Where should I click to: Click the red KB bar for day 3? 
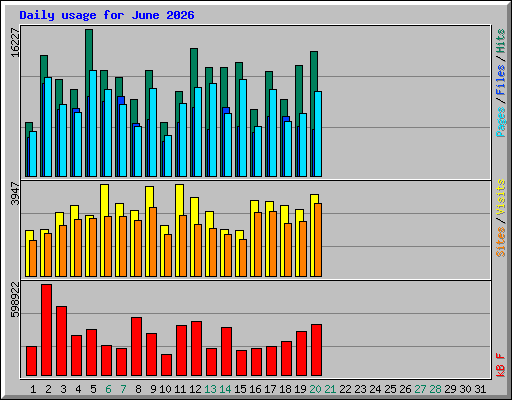(x=61, y=341)
